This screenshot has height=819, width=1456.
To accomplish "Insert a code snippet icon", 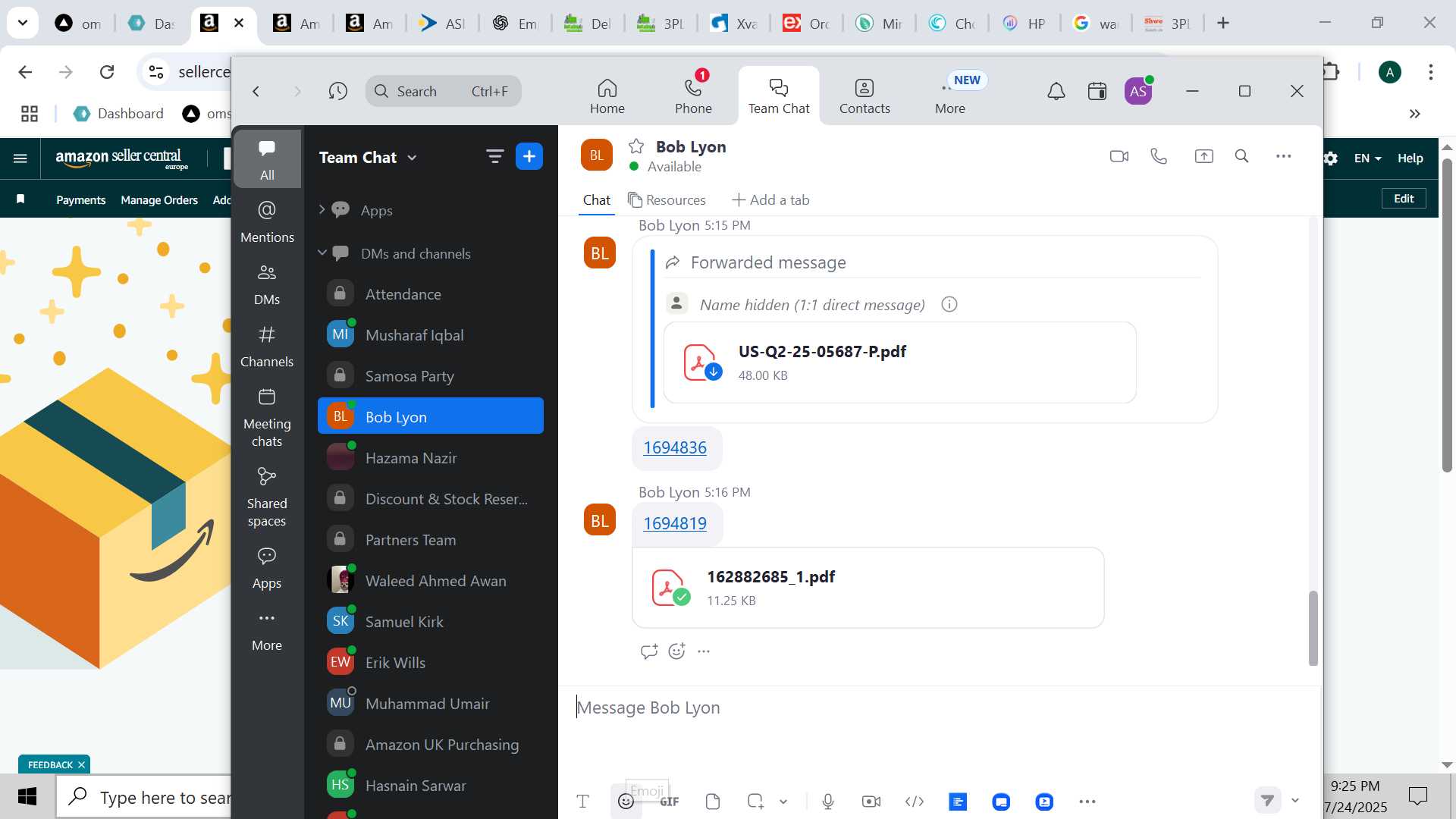I will 915,802.
